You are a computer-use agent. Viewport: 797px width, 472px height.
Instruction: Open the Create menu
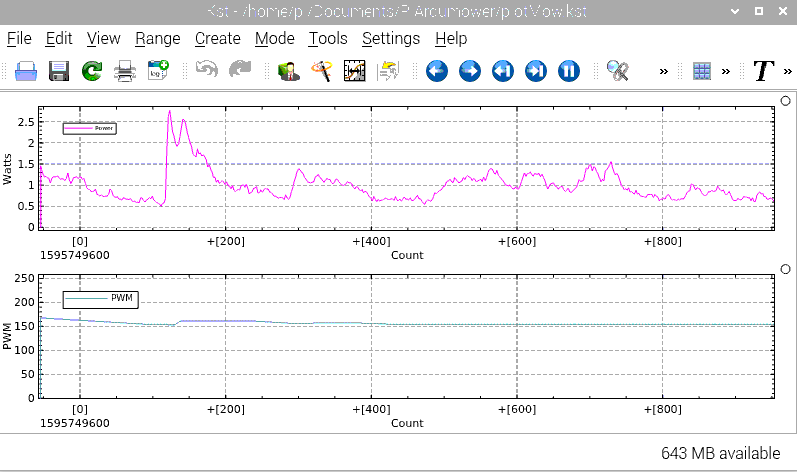(x=218, y=39)
